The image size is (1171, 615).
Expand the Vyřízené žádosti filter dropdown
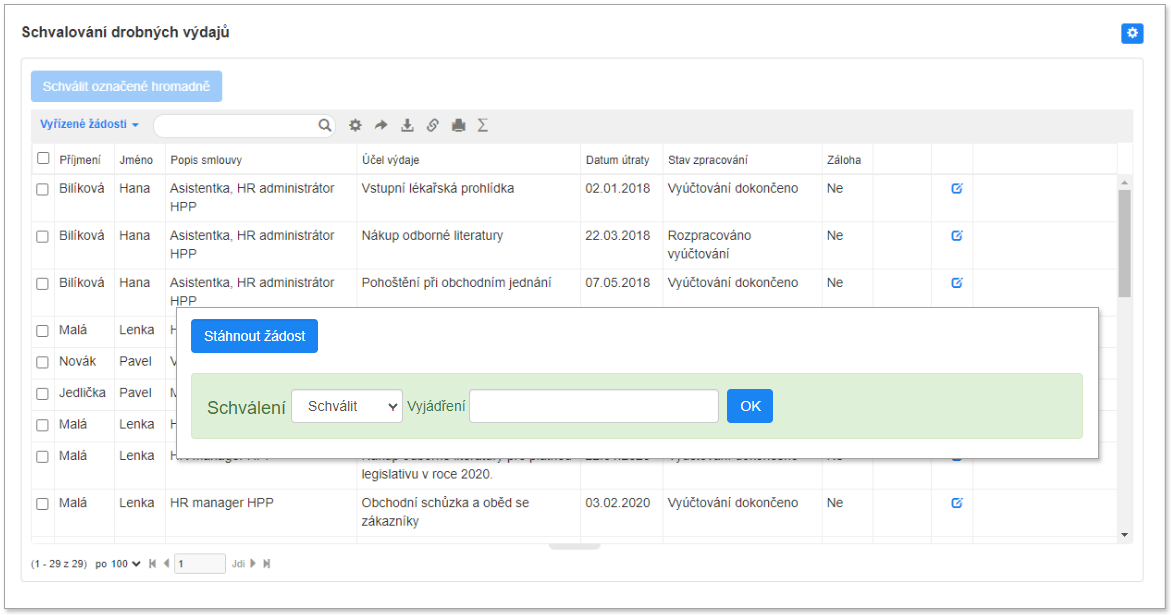[89, 125]
